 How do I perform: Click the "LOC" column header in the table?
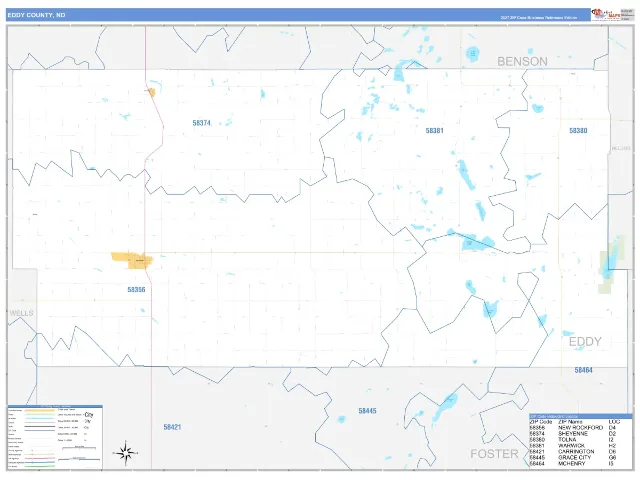tap(614, 422)
